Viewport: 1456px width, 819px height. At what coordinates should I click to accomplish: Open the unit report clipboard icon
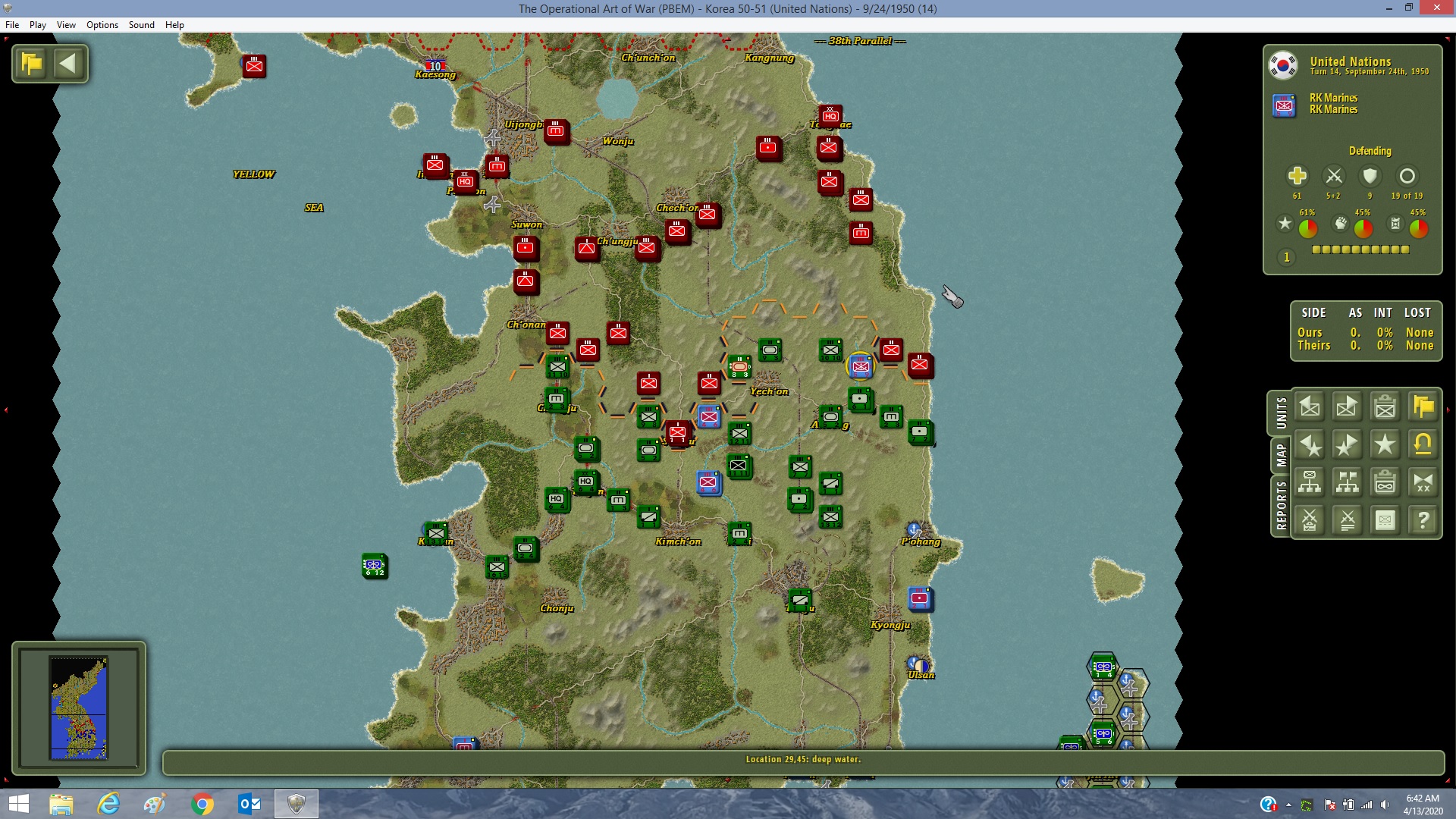[x=1385, y=407]
